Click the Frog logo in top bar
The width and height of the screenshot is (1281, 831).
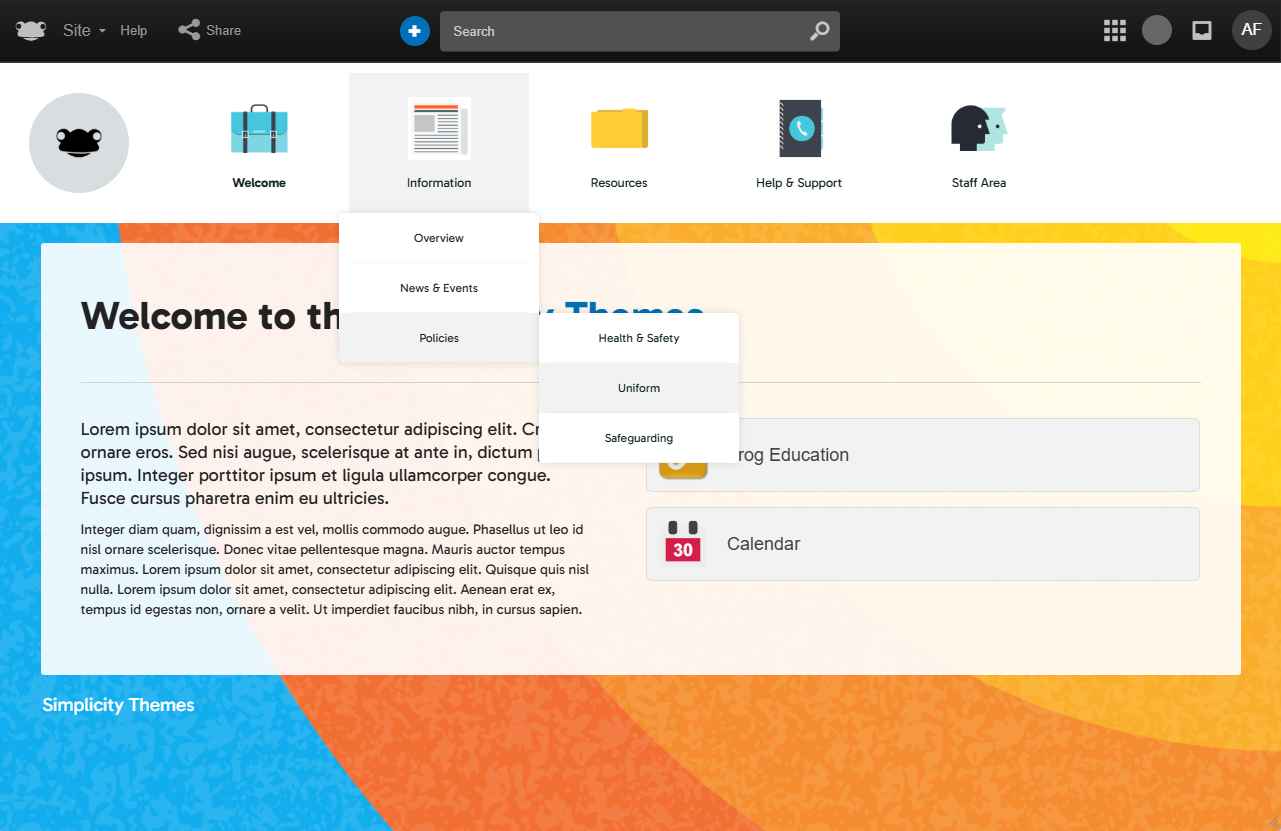coord(31,30)
